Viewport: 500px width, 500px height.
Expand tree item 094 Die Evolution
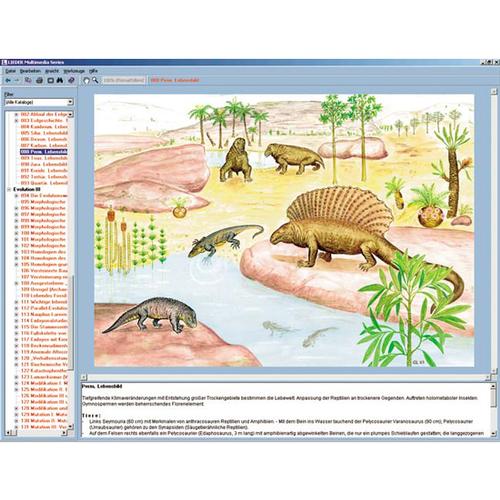click(16, 196)
